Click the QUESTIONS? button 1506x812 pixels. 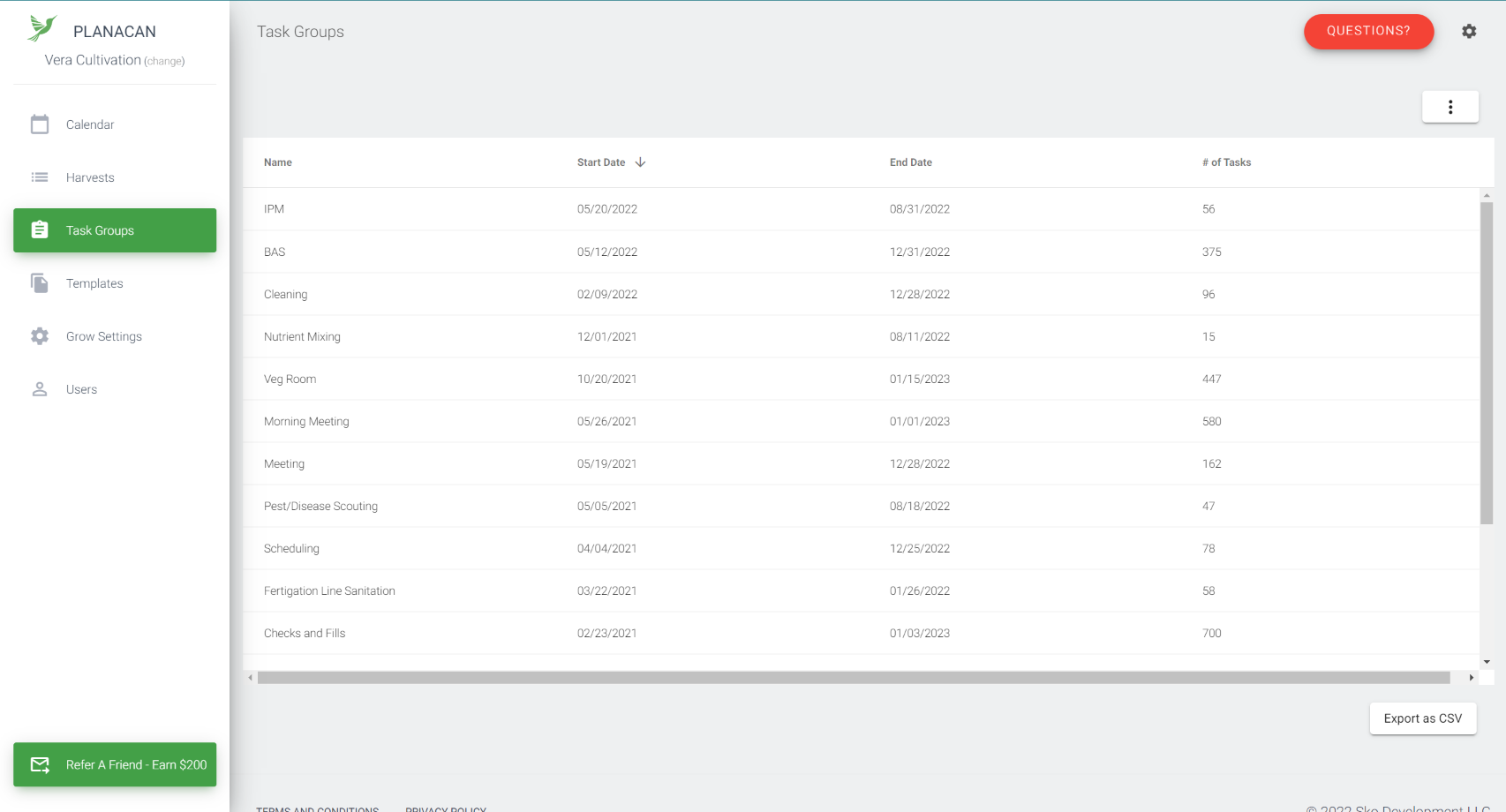[1368, 31]
